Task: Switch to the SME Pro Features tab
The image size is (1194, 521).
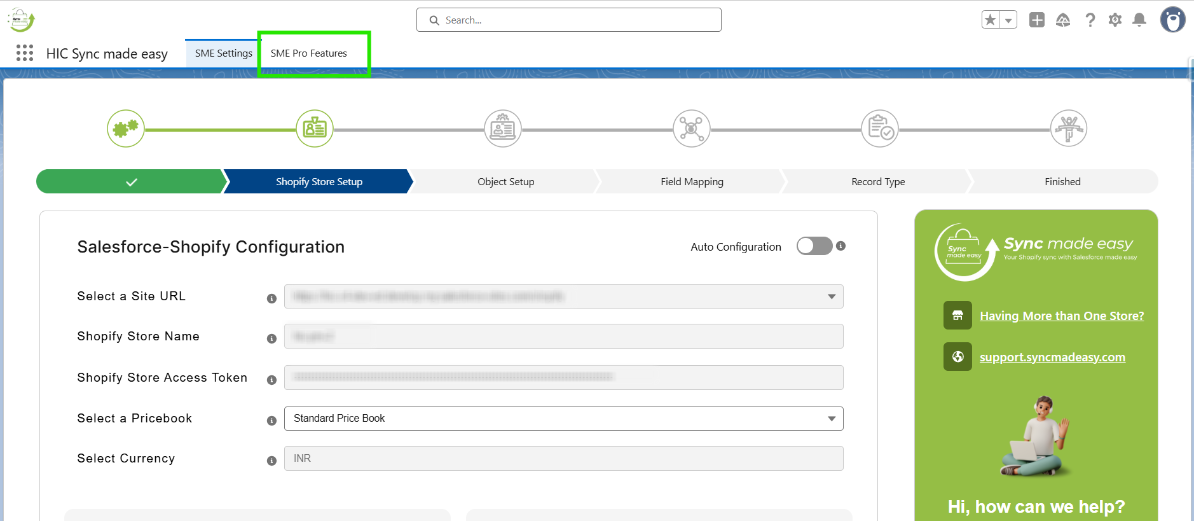Action: [308, 53]
